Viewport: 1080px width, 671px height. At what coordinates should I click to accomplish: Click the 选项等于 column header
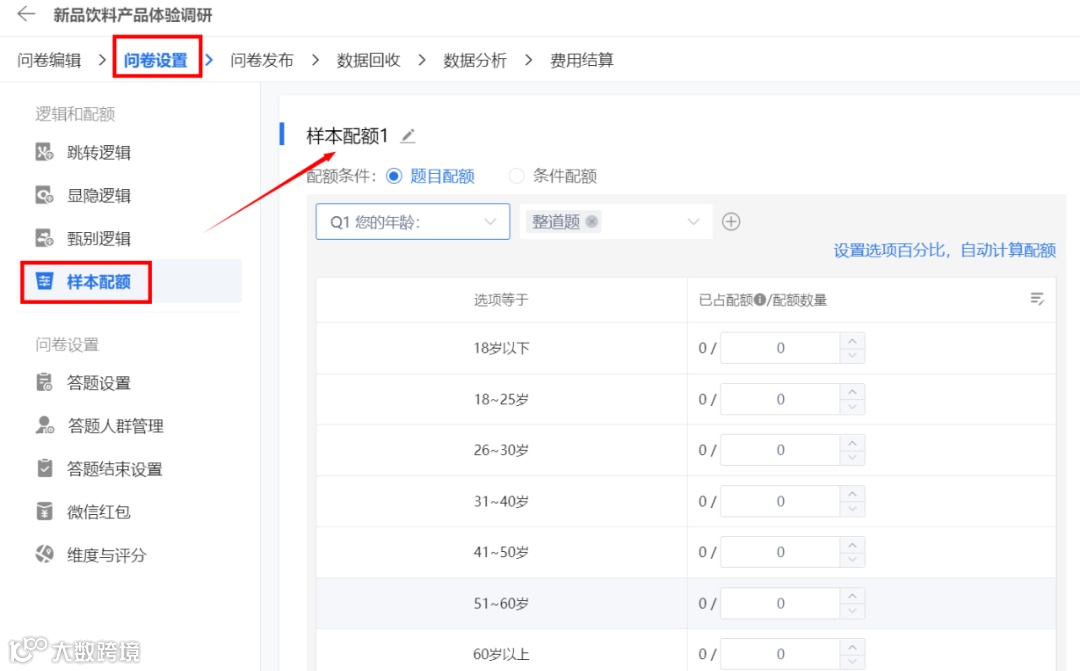pos(501,300)
